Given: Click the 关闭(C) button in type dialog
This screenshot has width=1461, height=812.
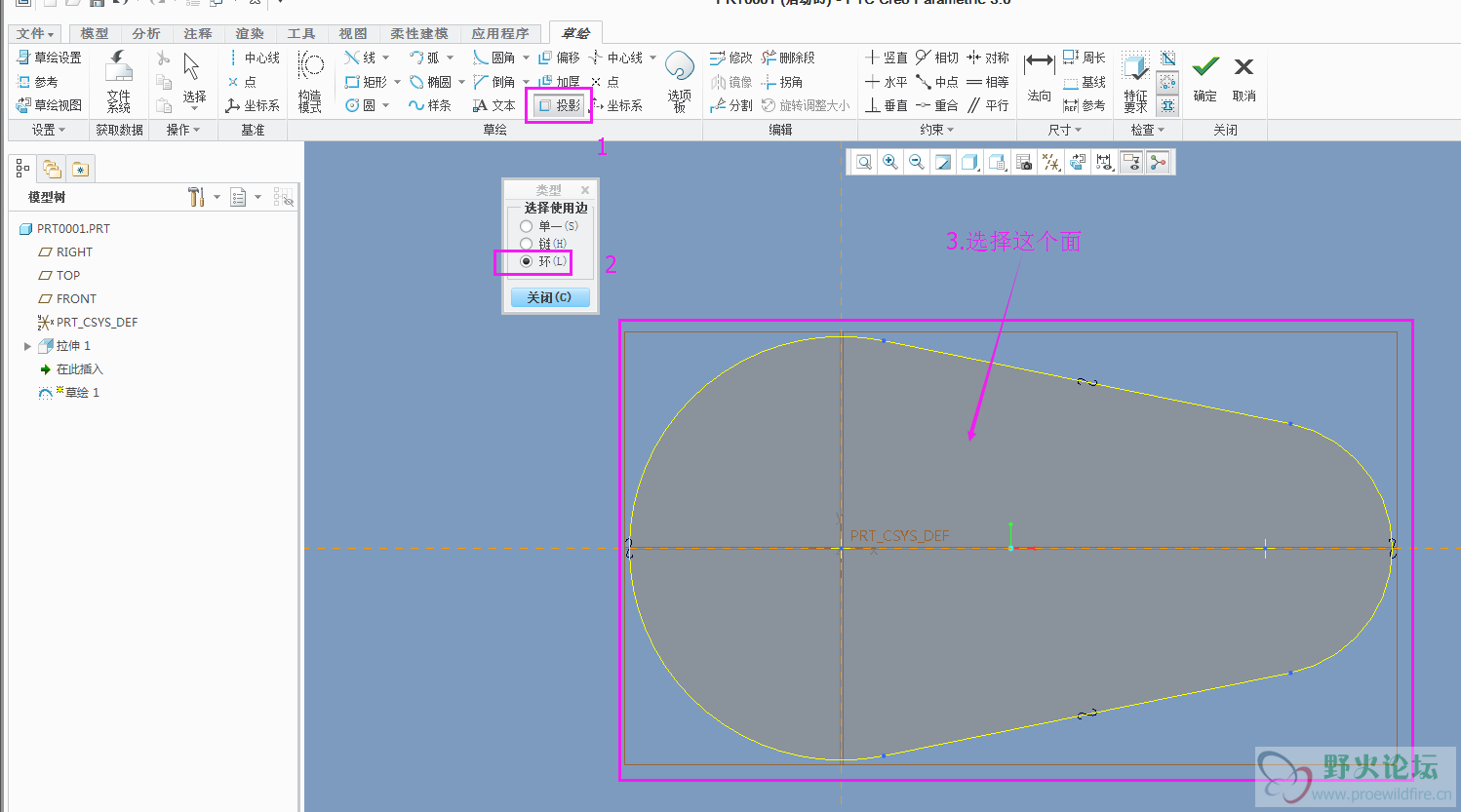Looking at the screenshot, I should coord(550,297).
